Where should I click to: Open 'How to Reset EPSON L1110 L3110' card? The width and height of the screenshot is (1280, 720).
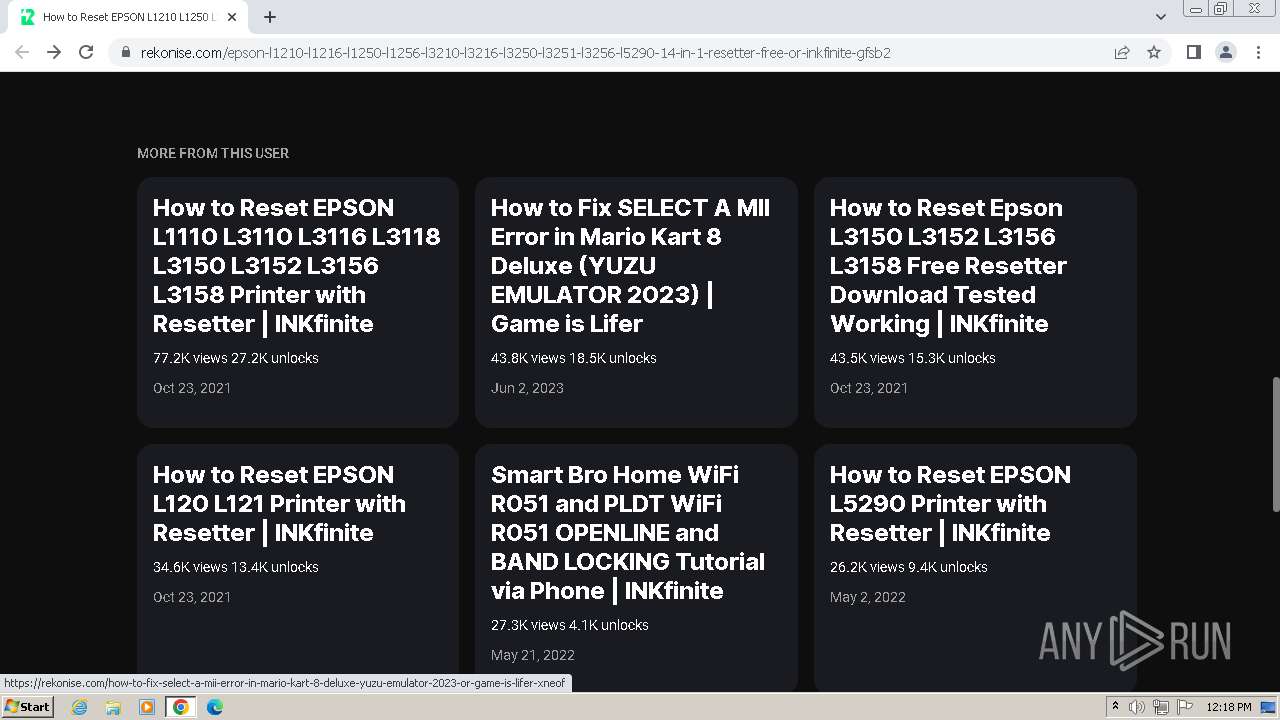tap(298, 302)
